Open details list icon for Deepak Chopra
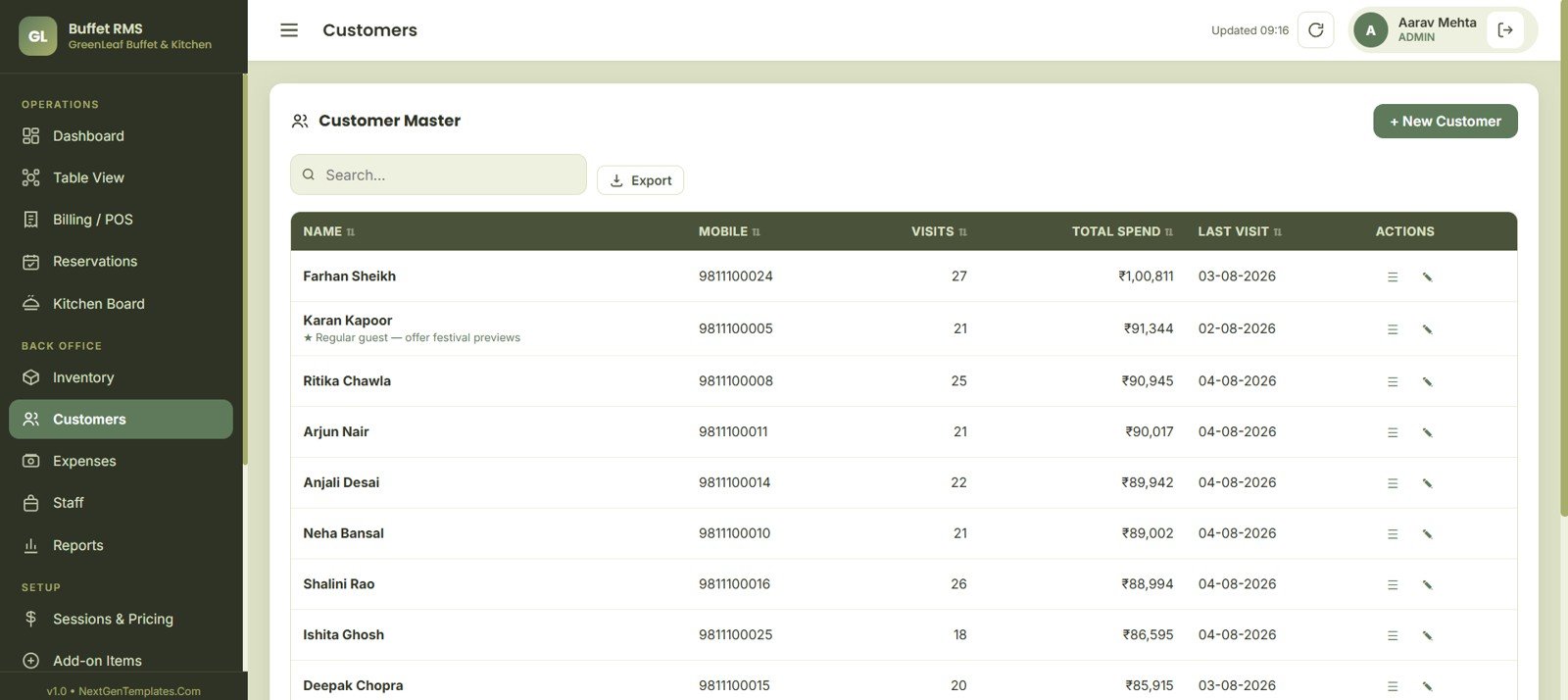Screen dimensions: 1568x700 click(1393, 686)
